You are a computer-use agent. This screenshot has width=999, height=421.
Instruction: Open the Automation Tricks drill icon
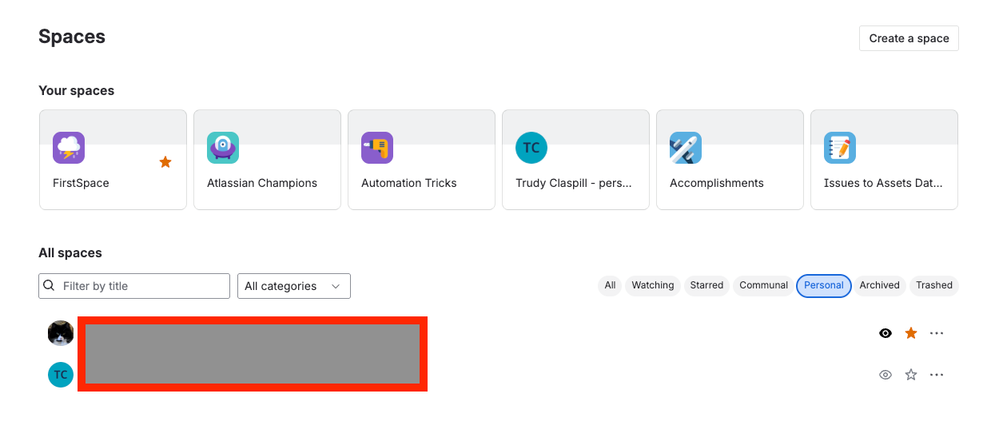point(377,148)
